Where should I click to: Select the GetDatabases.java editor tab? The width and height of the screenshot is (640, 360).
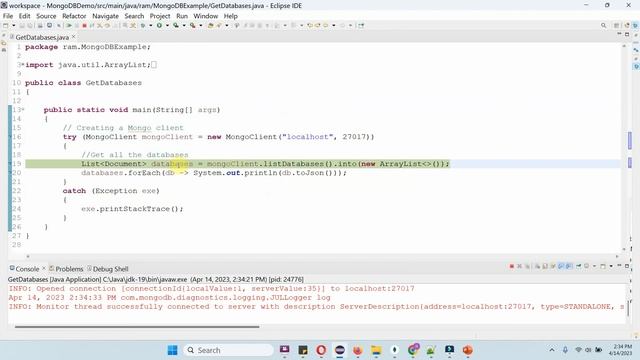(x=42, y=37)
